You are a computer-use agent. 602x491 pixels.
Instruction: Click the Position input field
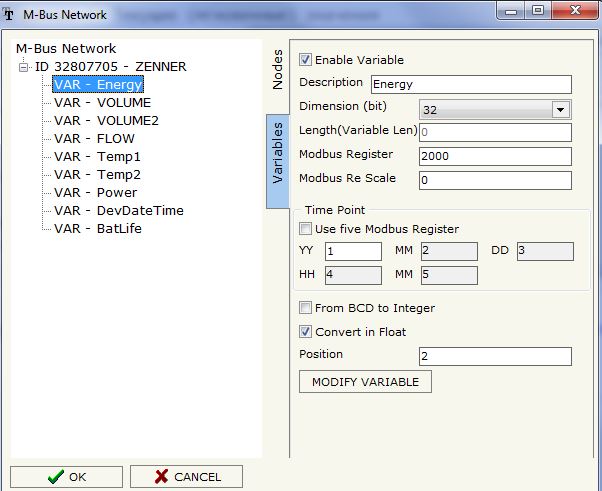pos(494,356)
